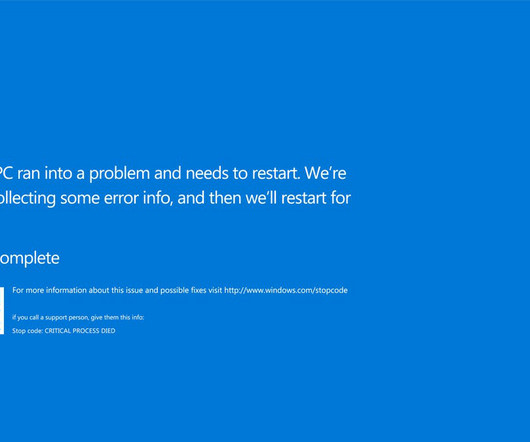Click 'restart for' at the second line's end
Screen dimensions: 530x442
316,198
